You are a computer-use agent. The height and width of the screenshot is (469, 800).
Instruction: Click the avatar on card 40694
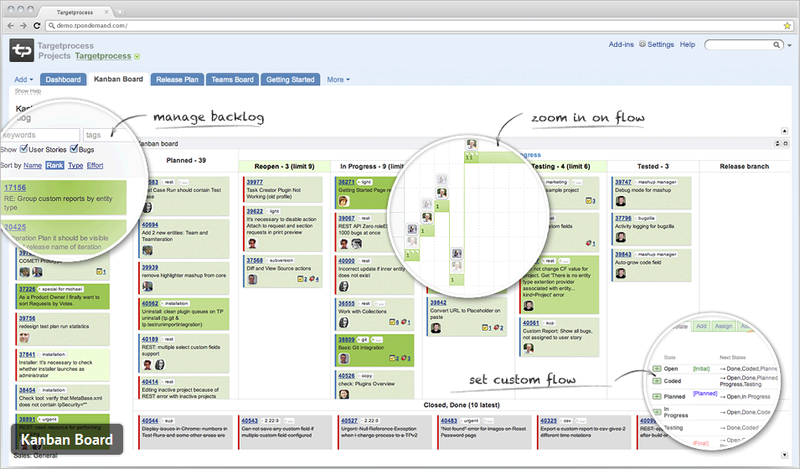(147, 250)
